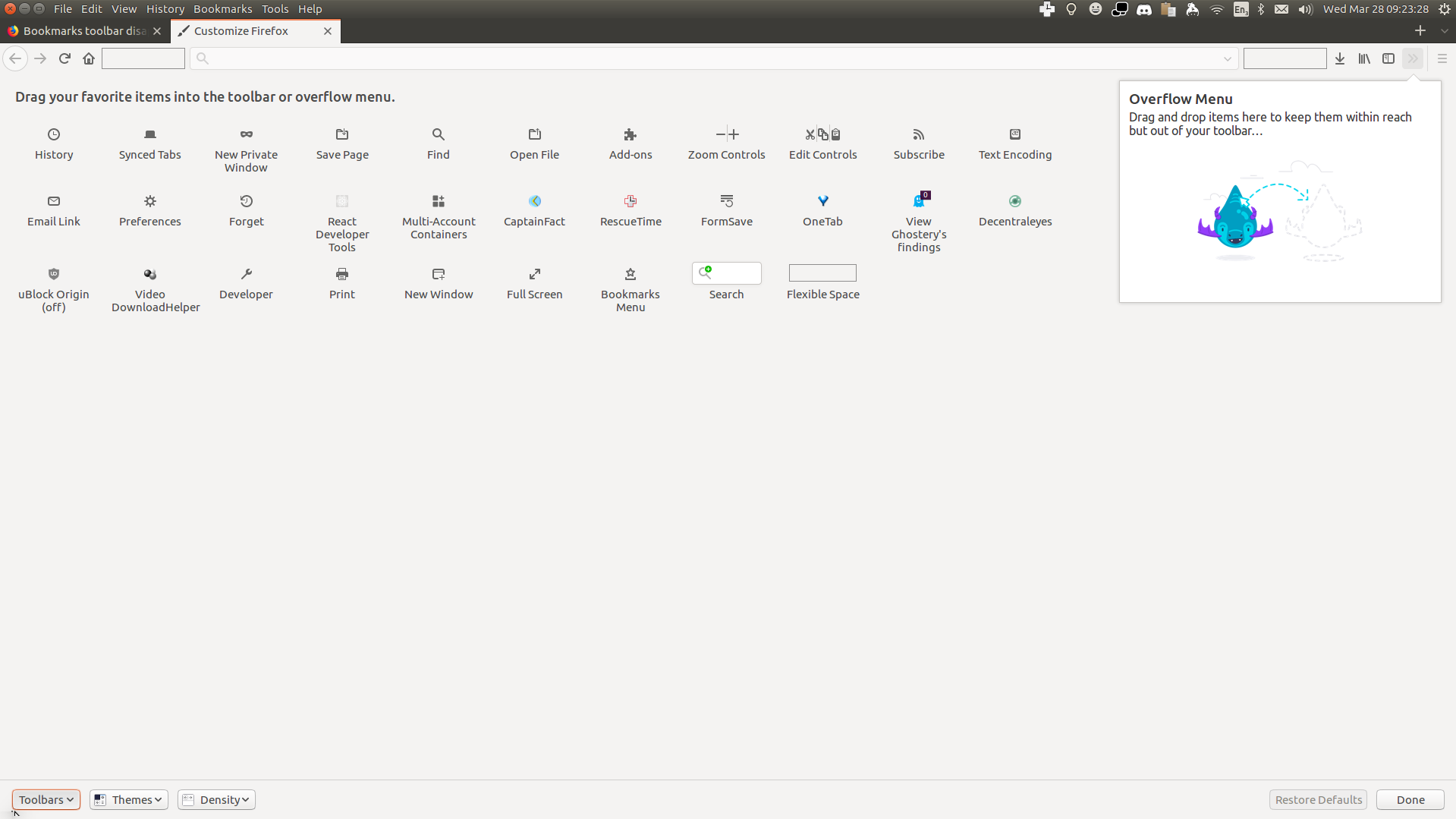Switch to the Bookmarks toolbar tab
Screen dimensions: 1456x819
(80, 31)
